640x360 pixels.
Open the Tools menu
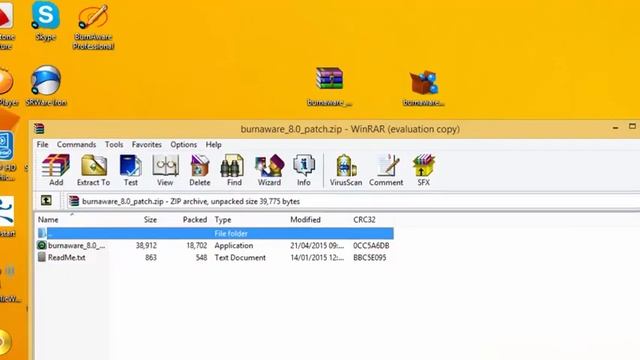coord(114,144)
